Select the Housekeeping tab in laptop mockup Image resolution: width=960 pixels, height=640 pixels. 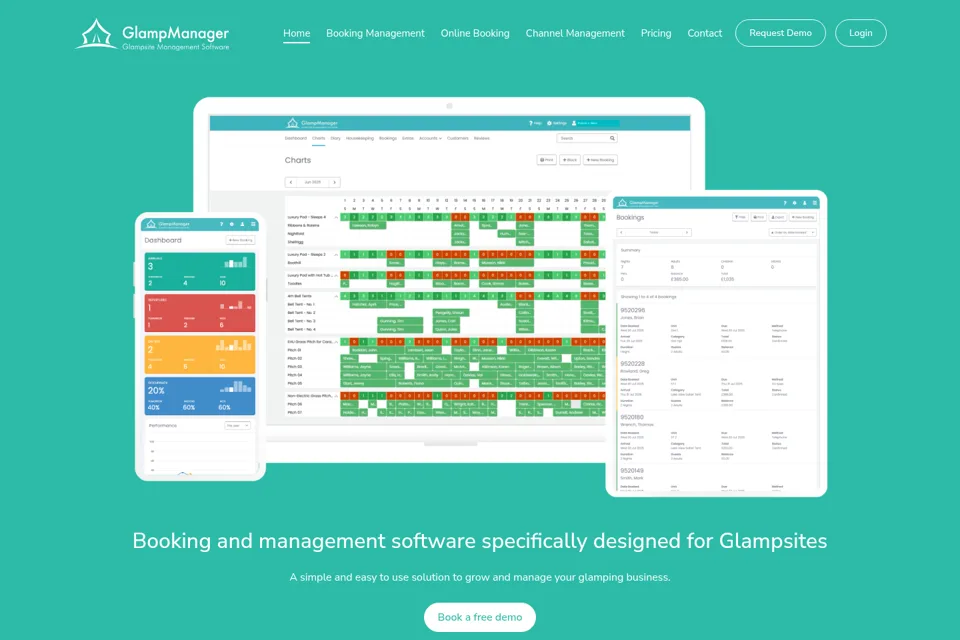click(x=359, y=138)
